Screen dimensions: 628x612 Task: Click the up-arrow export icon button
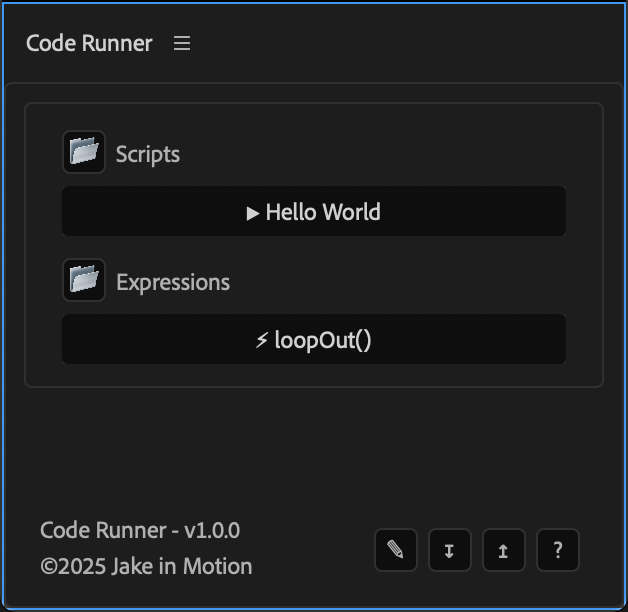[503, 550]
